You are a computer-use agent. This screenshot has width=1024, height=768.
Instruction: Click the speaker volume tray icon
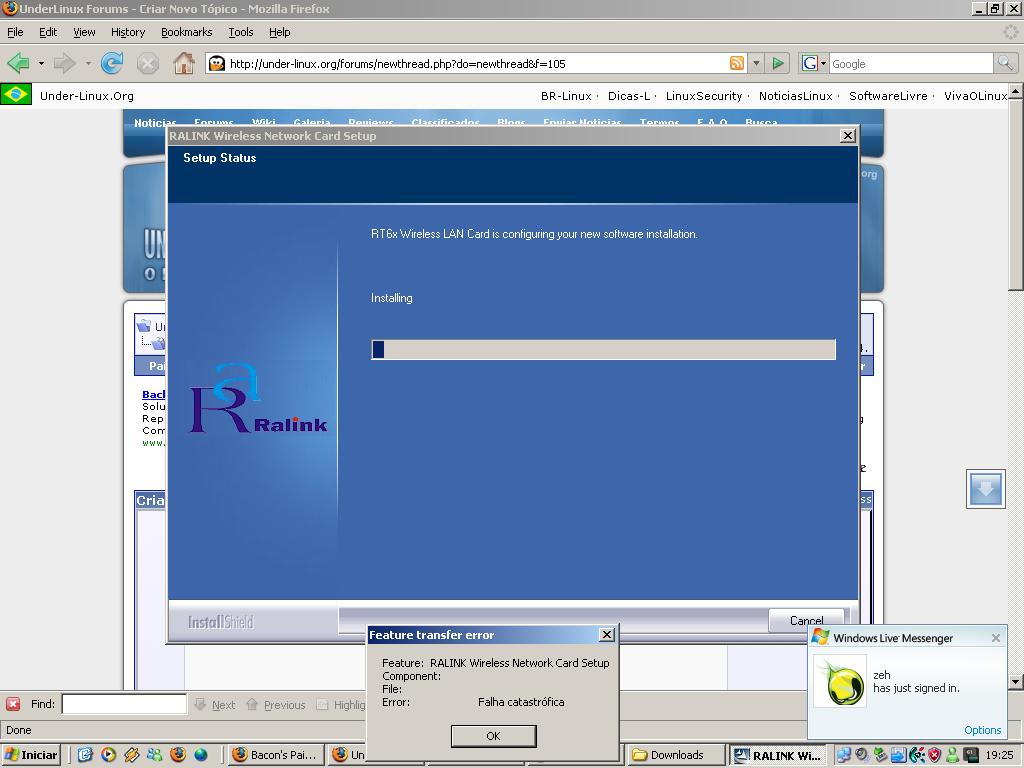pyautogui.click(x=861, y=755)
